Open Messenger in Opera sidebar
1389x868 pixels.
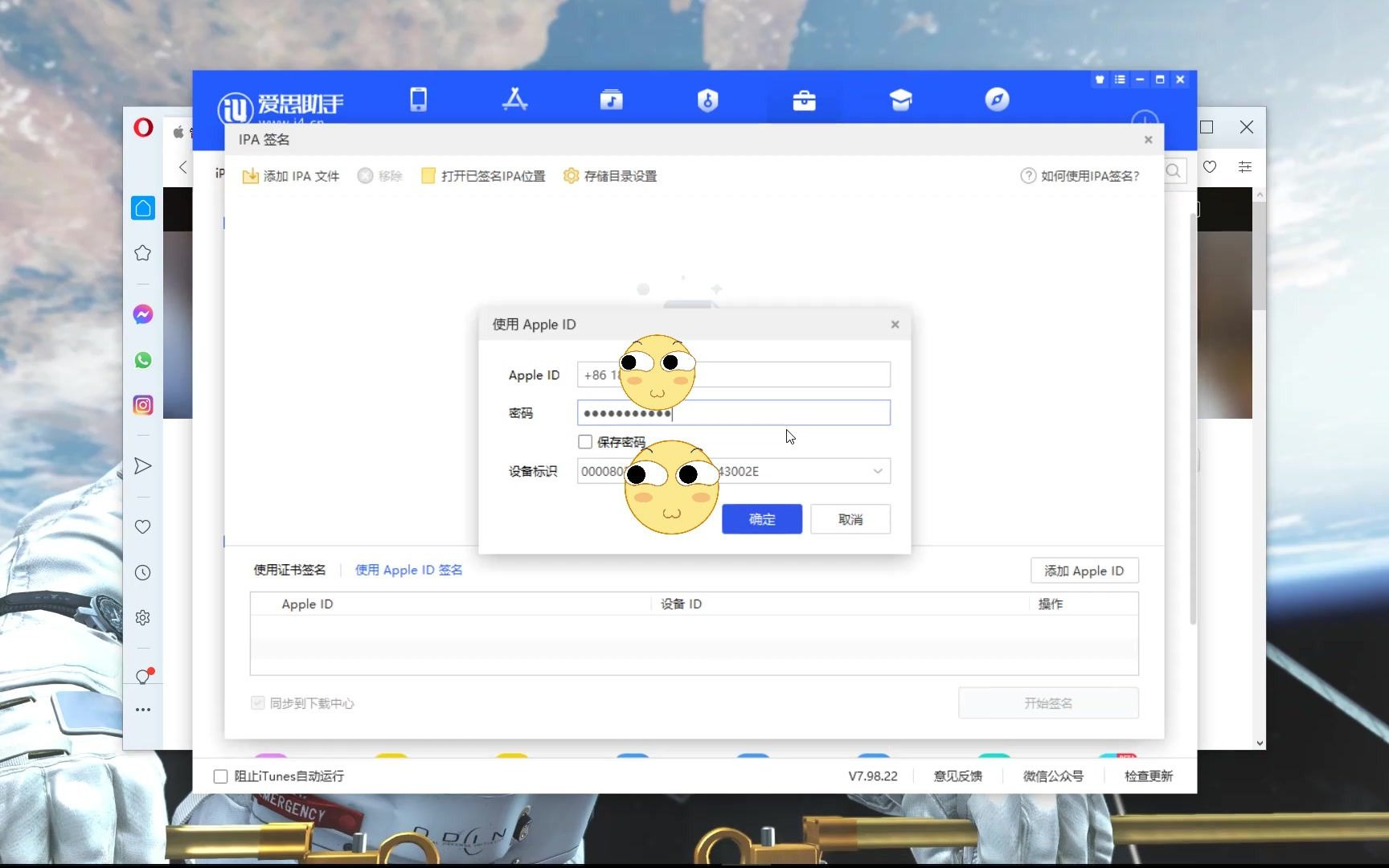(143, 314)
